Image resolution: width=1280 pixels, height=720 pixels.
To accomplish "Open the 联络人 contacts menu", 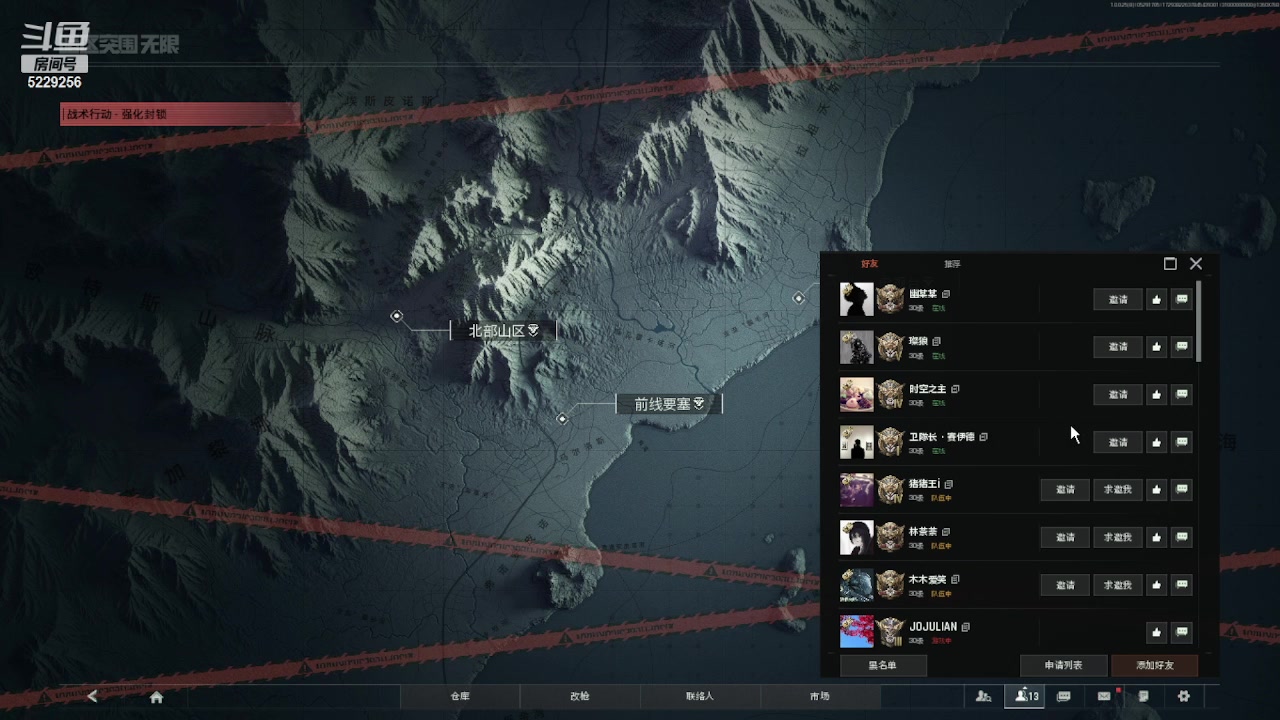I will pyautogui.click(x=700, y=696).
